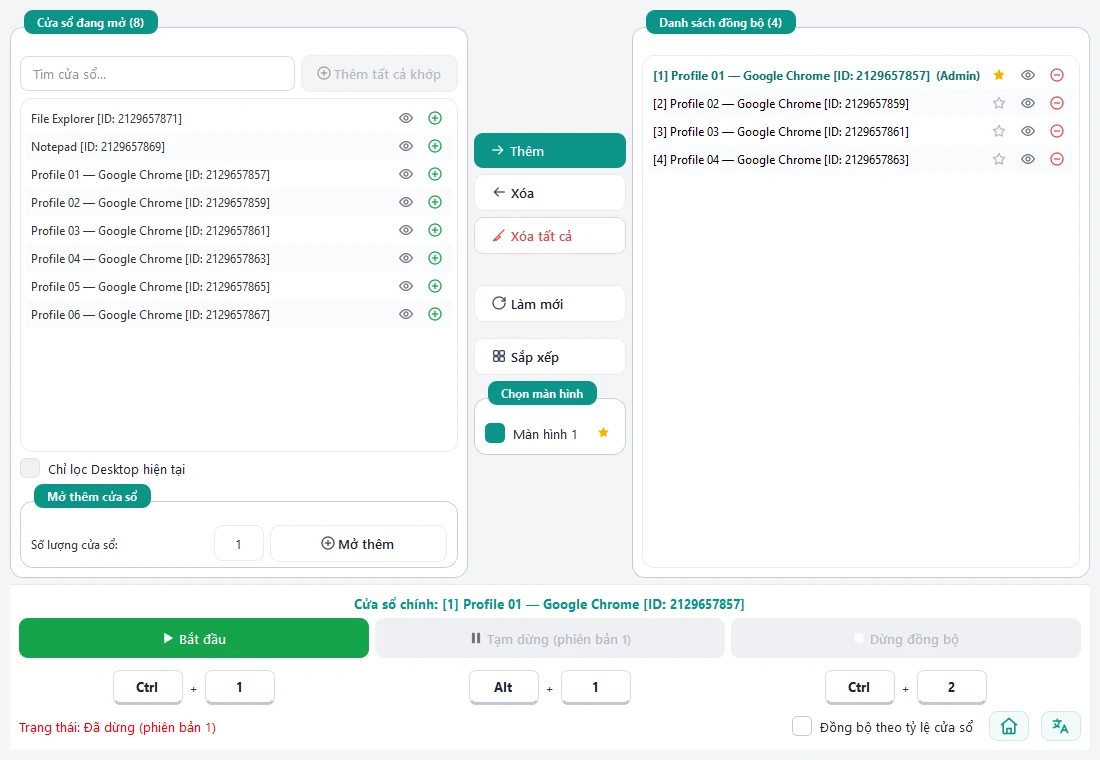Show Profile 03 window in open list
The width and height of the screenshot is (1100, 760).
[406, 230]
